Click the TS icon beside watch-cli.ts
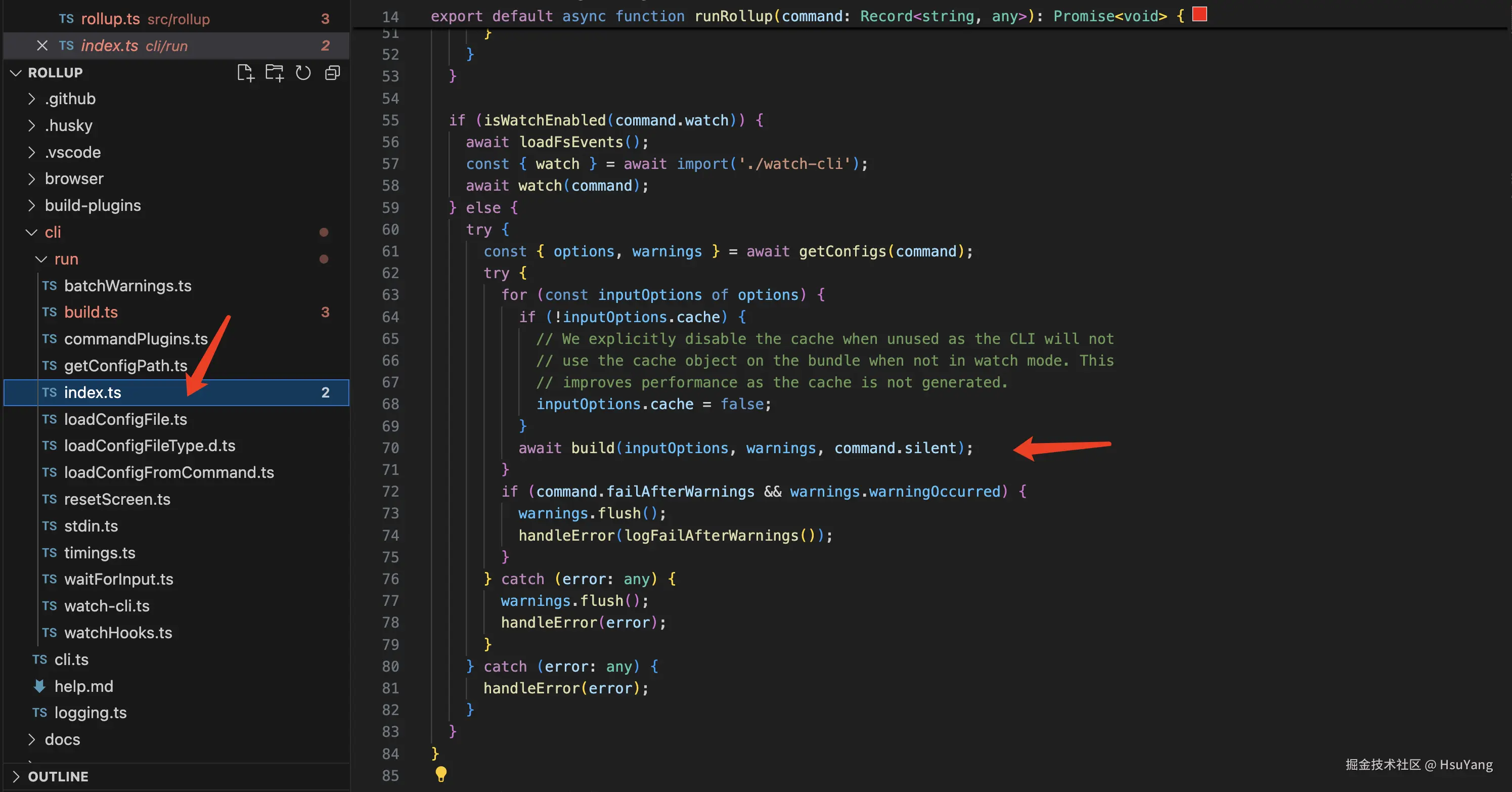The width and height of the screenshot is (1512, 792). click(50, 606)
